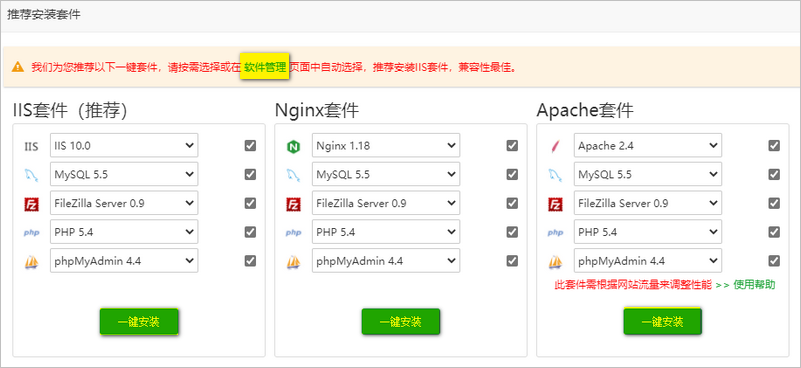
Task: Open PHP 5.4 dropdown in Nginx suite
Action: 386,232
